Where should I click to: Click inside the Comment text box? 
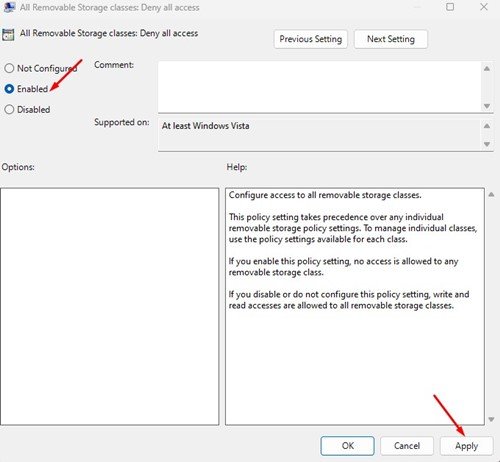point(319,87)
